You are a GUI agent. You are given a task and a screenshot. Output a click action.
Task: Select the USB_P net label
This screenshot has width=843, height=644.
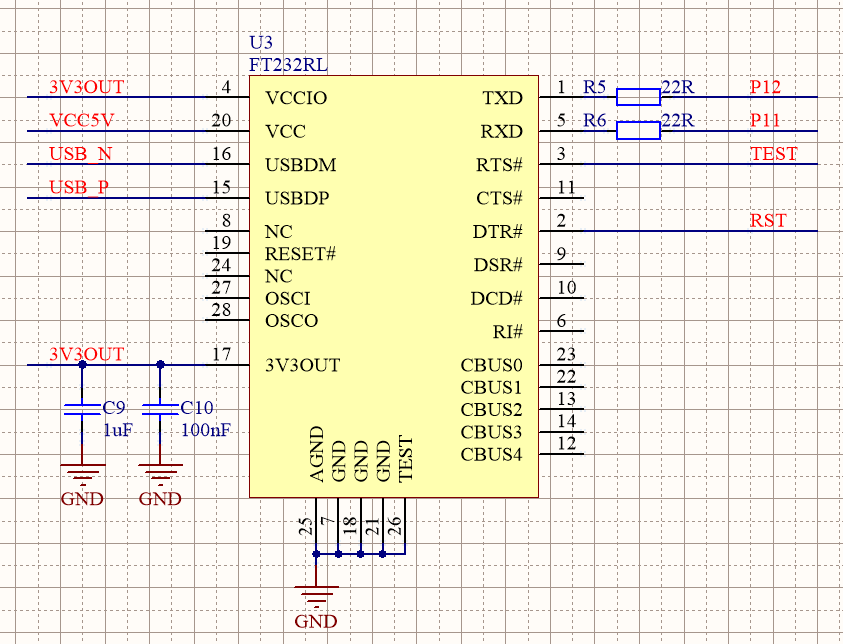pos(79,187)
